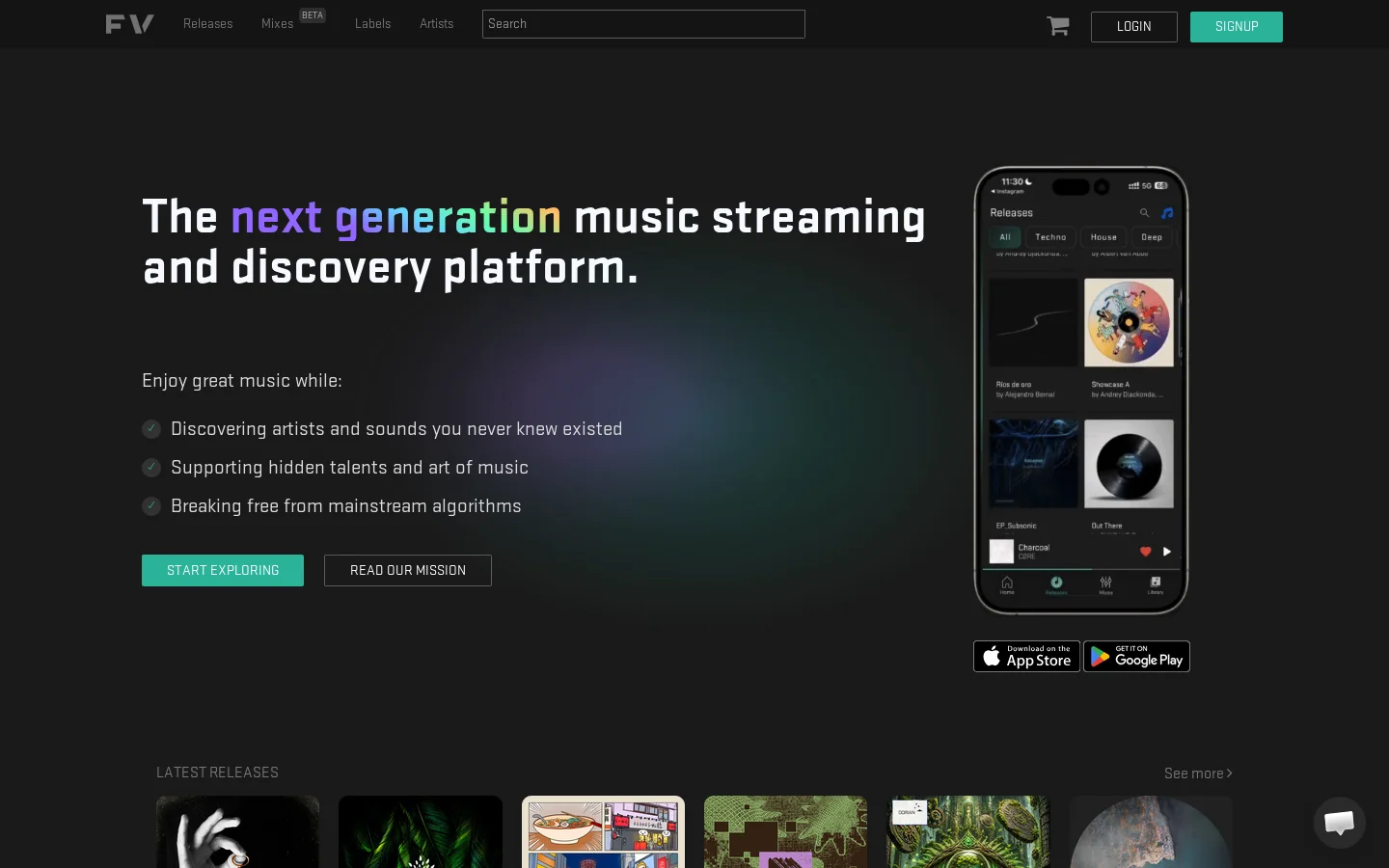This screenshot has height=868, width=1389.
Task: Open the green pixelated release cover
Action: click(x=785, y=831)
